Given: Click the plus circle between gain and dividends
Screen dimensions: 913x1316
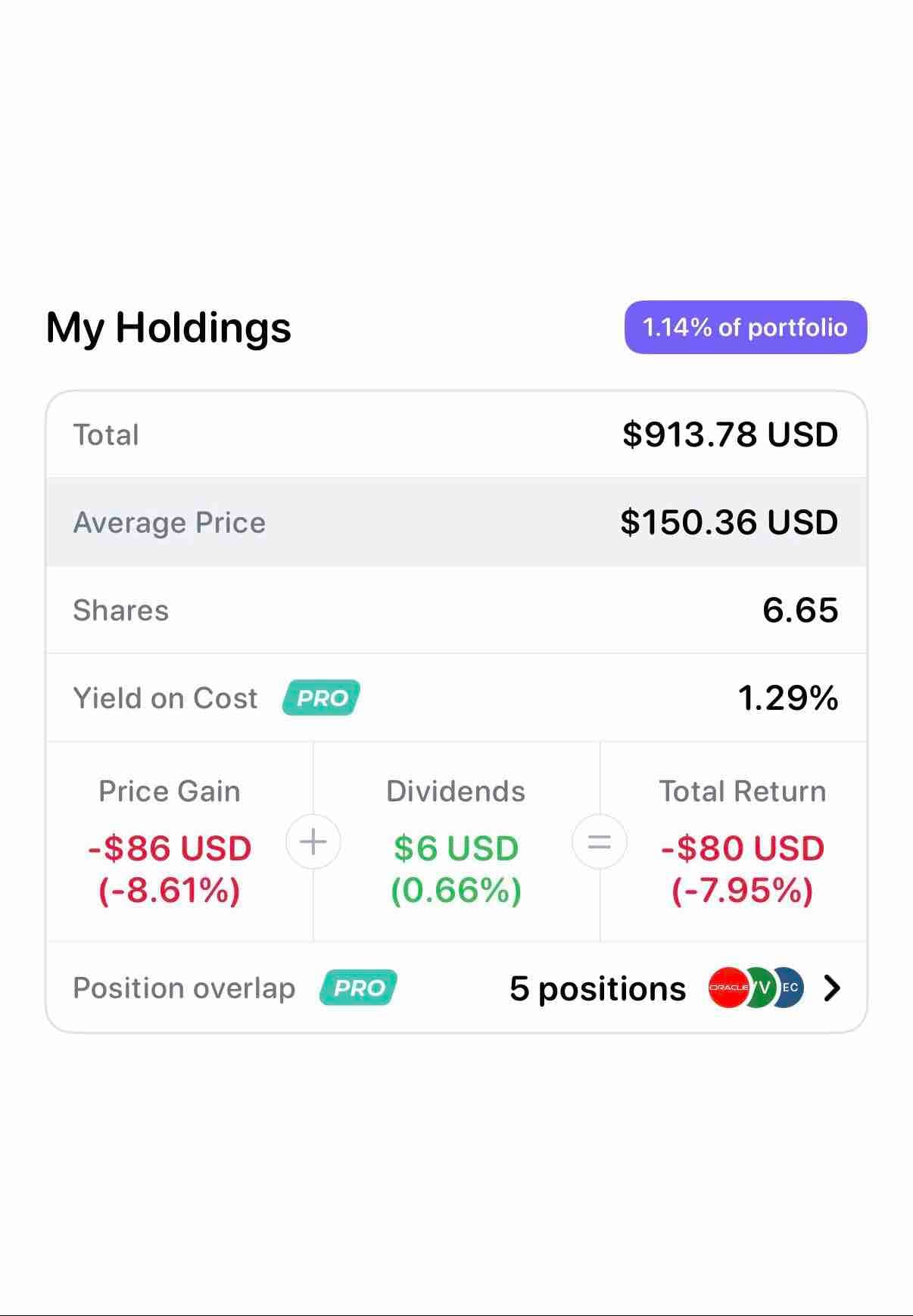Looking at the screenshot, I should [313, 842].
